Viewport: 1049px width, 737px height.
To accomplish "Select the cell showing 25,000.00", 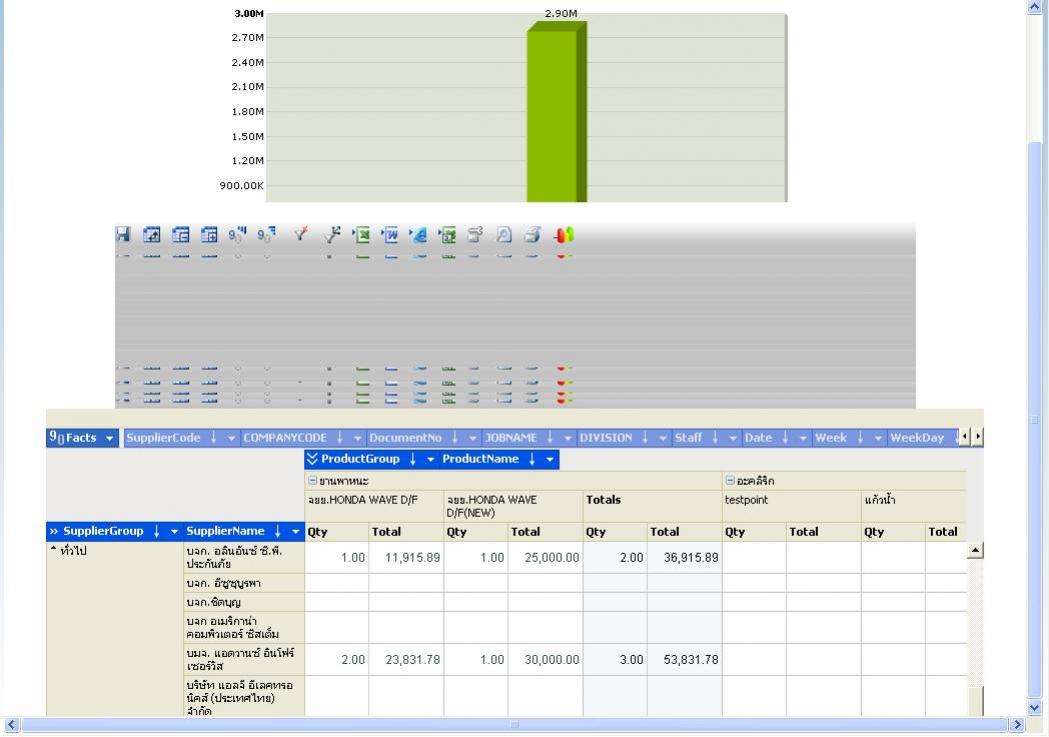I will point(545,558).
